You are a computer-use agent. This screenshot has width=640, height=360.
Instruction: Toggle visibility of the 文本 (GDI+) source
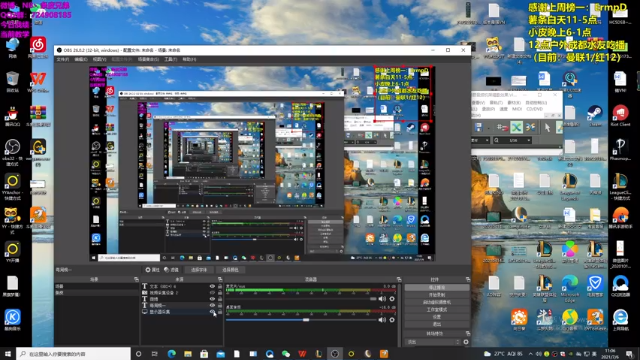pyautogui.click(x=212, y=286)
